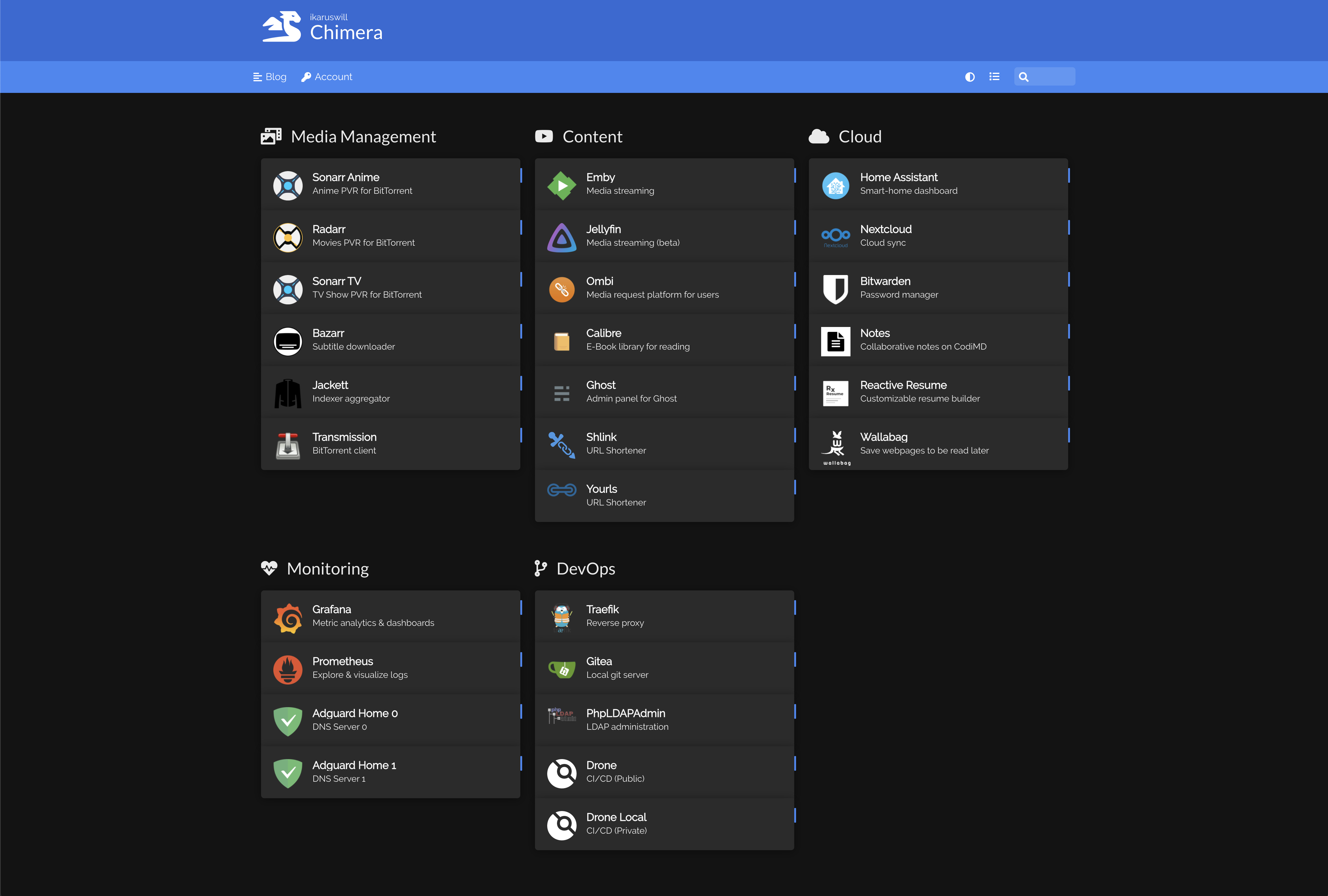Click 'Reverse proxy' text
This screenshot has height=896, width=1328.
[x=615, y=623]
